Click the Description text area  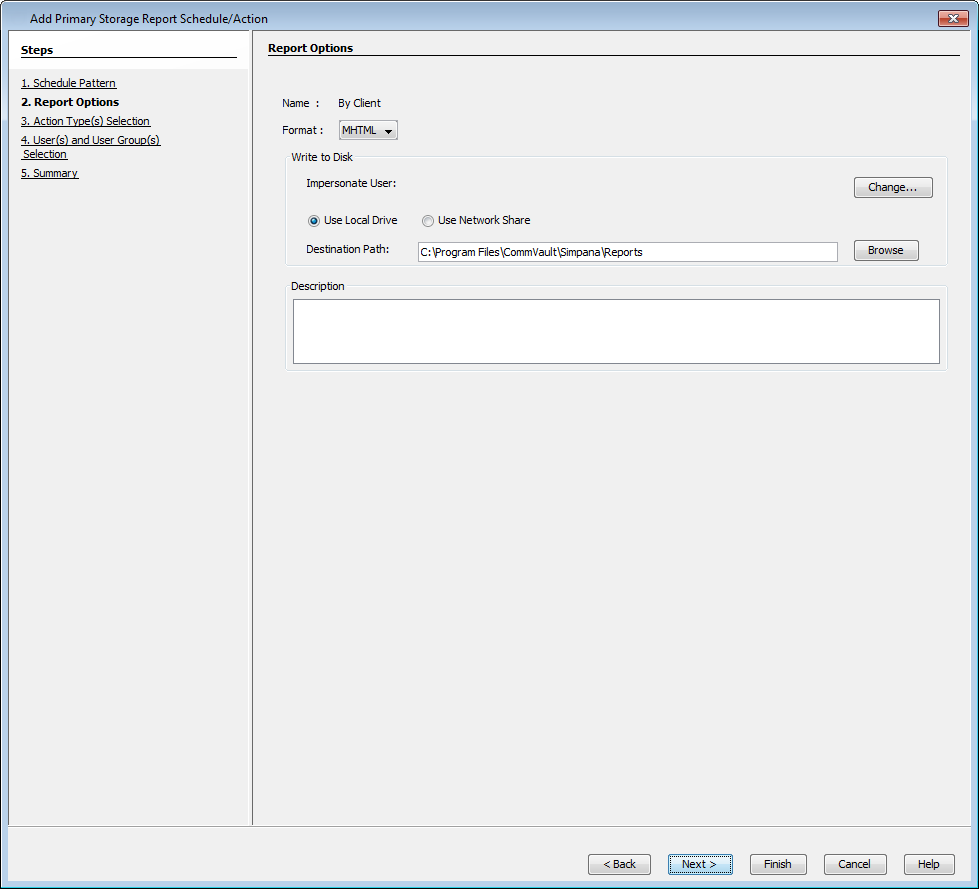coord(615,331)
